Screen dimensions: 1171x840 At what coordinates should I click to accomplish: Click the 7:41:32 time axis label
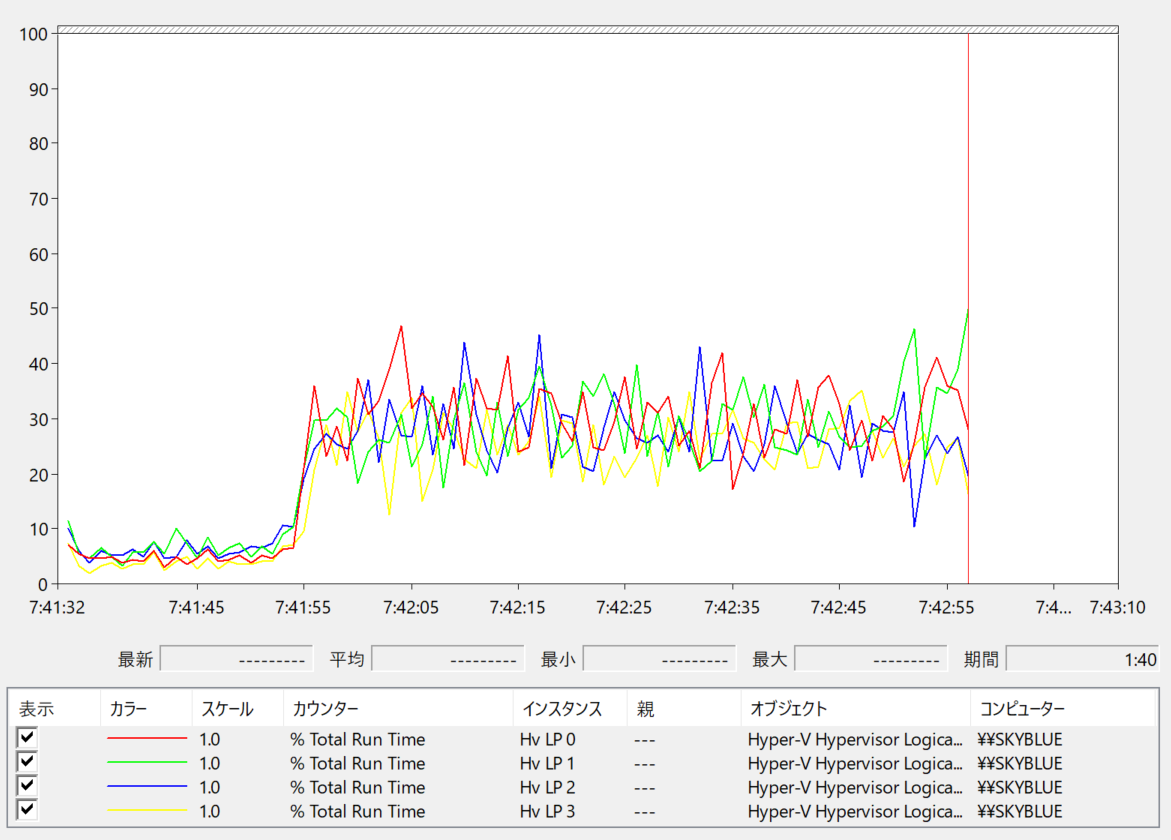pyautogui.click(x=57, y=607)
